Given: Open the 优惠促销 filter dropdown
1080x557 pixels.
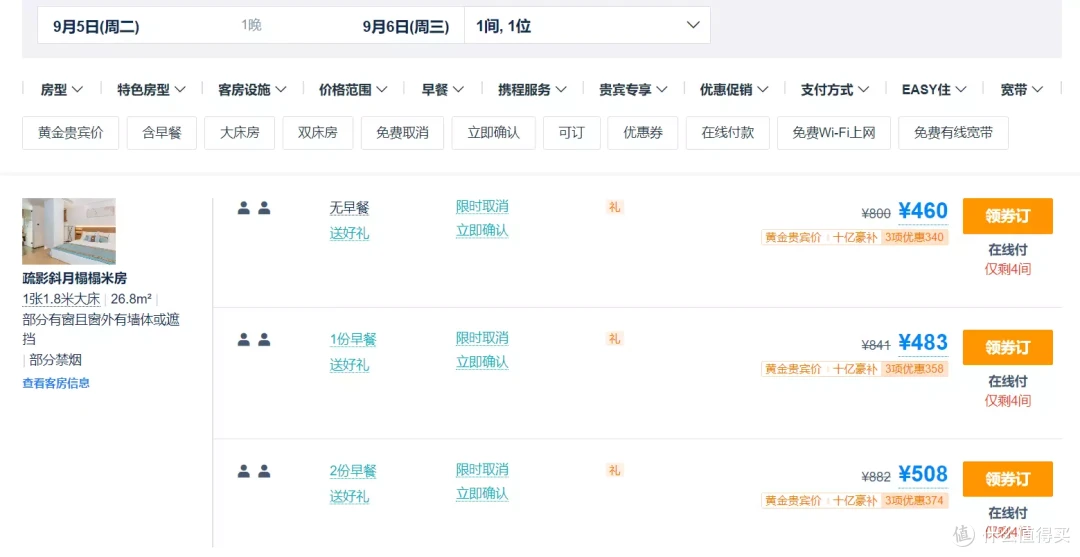Looking at the screenshot, I should (734, 90).
